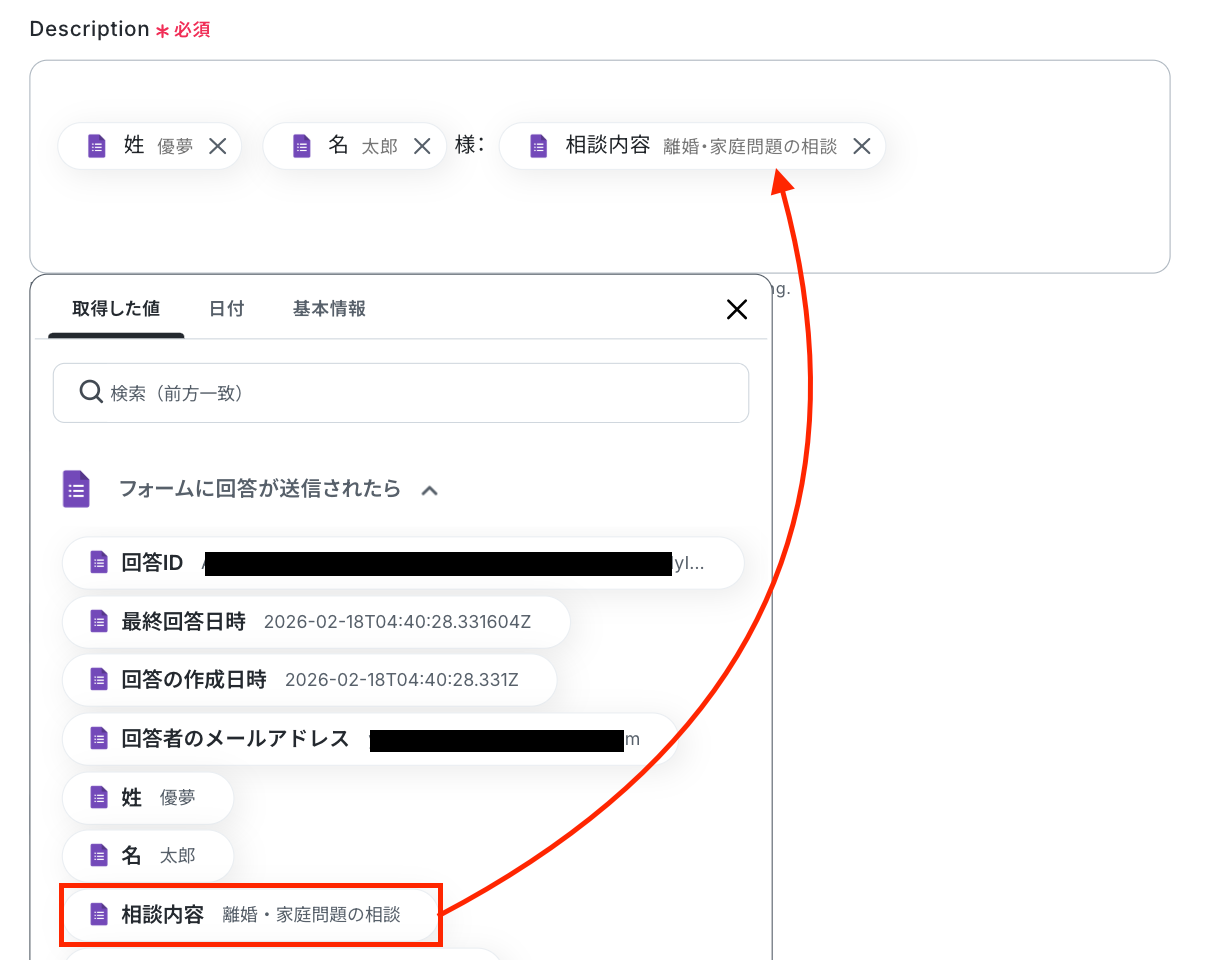Viewport: 1230px width, 960px height.
Task: Click the 離婚・家庭問題の相談 text in the list
Action: point(311,914)
